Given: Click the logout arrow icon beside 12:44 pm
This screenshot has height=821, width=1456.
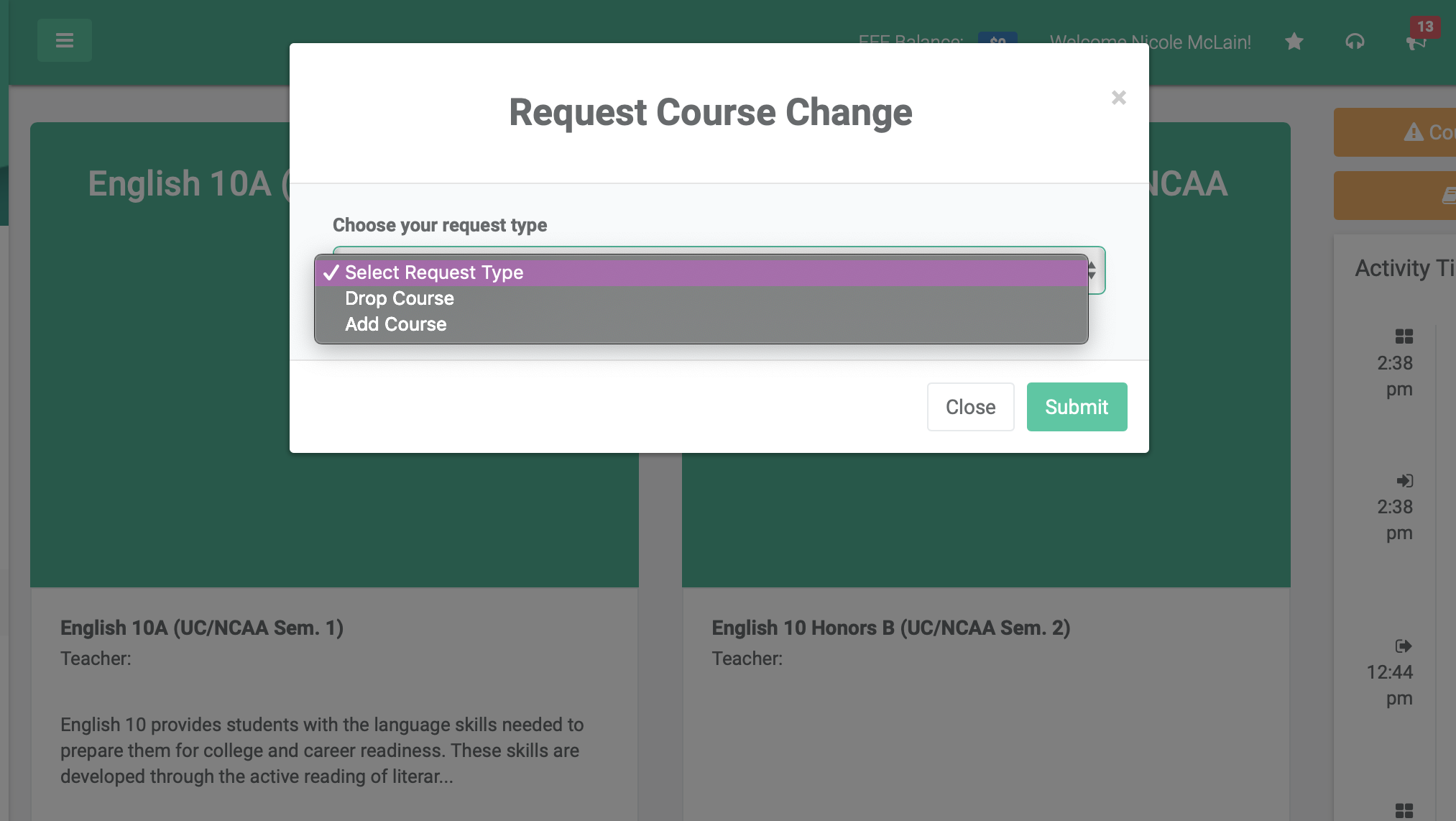Looking at the screenshot, I should (x=1403, y=646).
